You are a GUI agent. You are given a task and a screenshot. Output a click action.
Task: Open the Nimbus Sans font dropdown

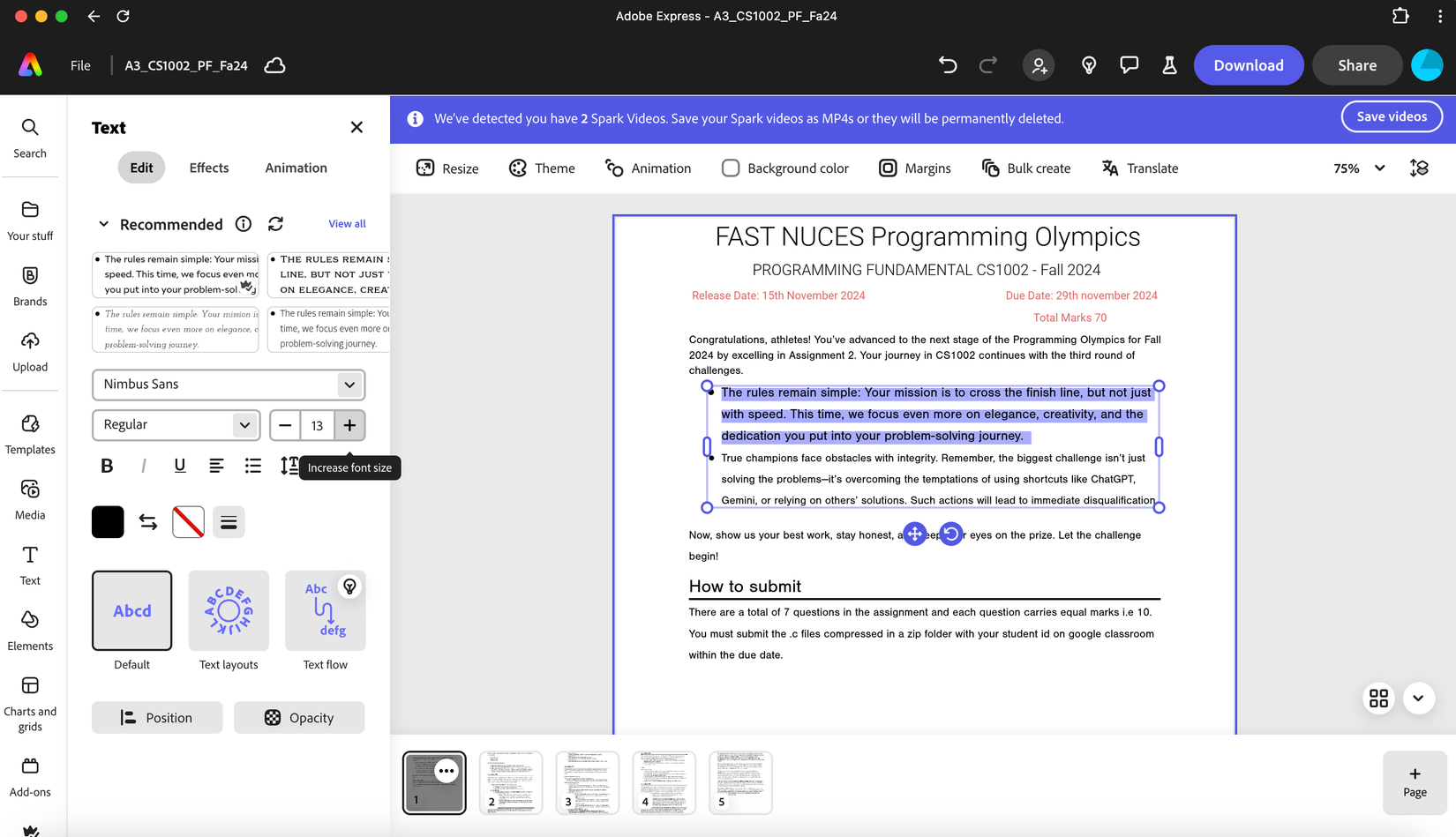229,385
